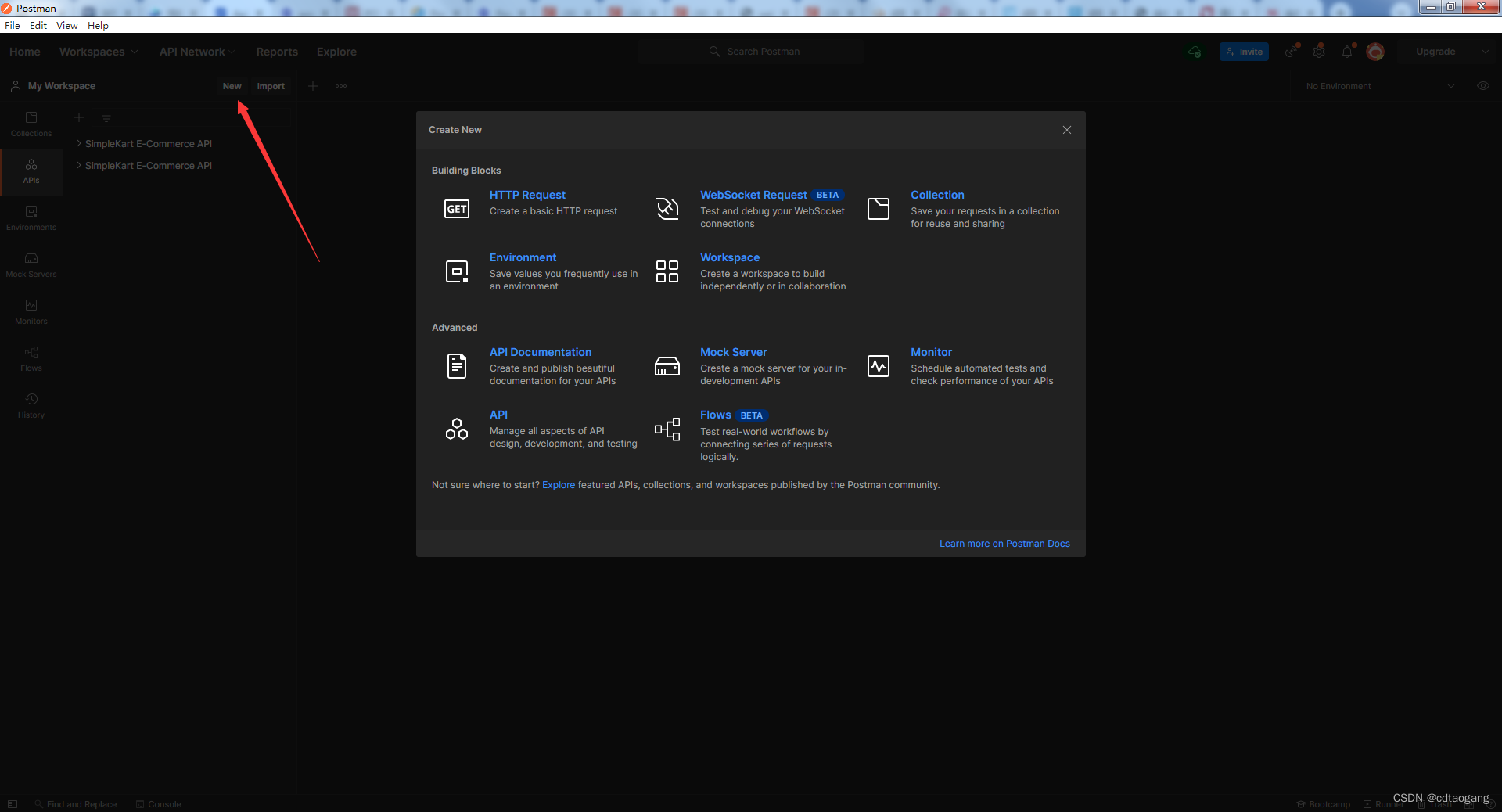Image resolution: width=1502 pixels, height=812 pixels.
Task: Click the Flows diagram icon in dialog
Action: point(667,429)
